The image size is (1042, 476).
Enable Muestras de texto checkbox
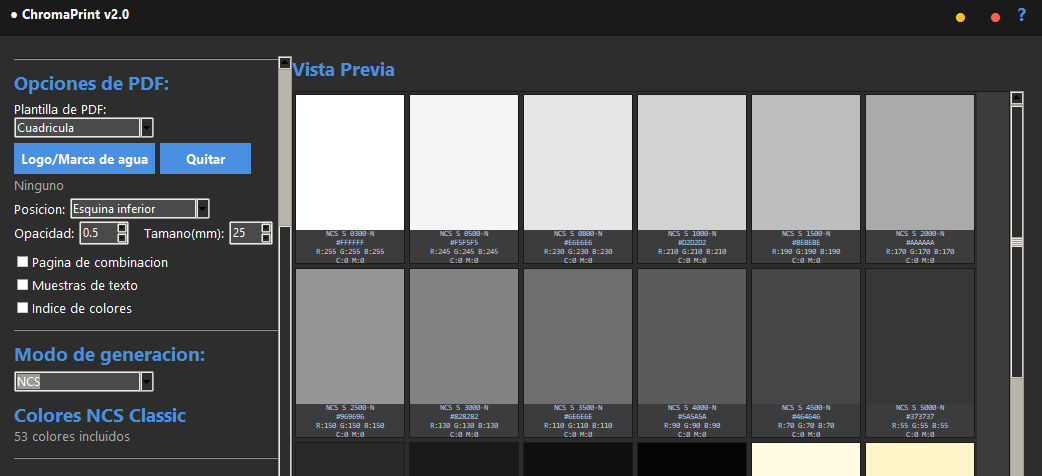(x=23, y=285)
